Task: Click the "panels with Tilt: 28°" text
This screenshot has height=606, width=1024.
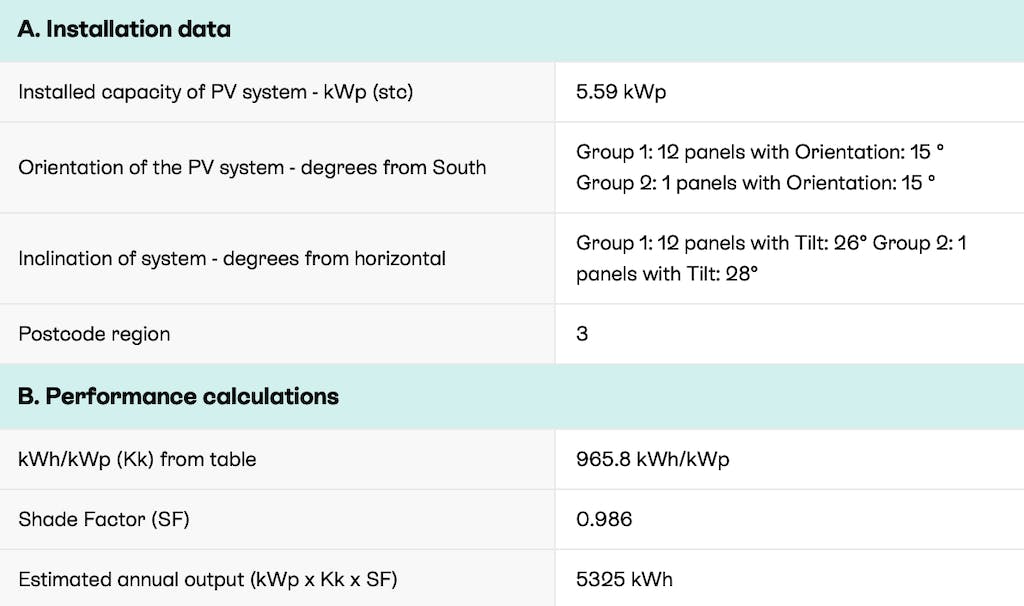Action: (667, 274)
